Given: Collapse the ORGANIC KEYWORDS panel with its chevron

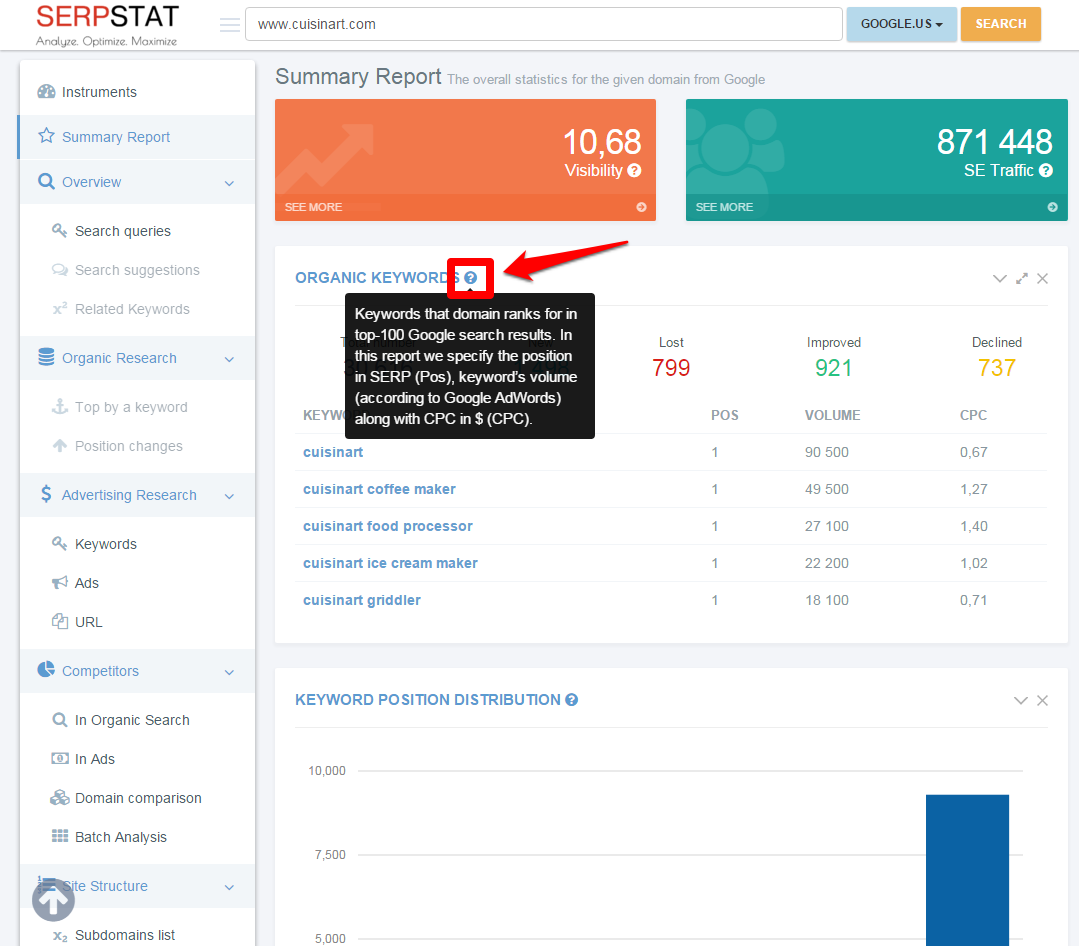Looking at the screenshot, I should [1000, 278].
